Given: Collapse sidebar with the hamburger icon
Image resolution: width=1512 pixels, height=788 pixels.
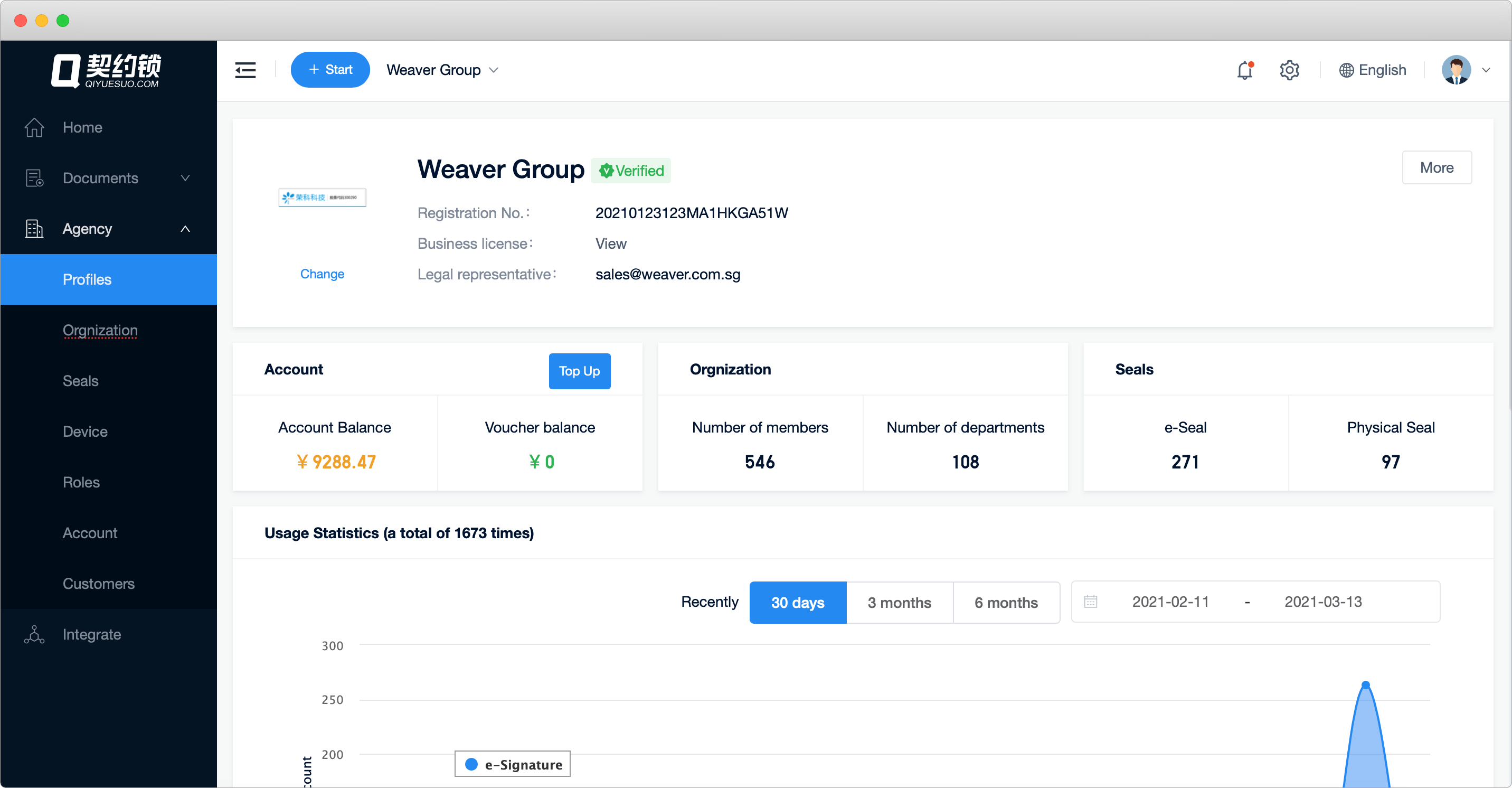Looking at the screenshot, I should click(x=245, y=70).
